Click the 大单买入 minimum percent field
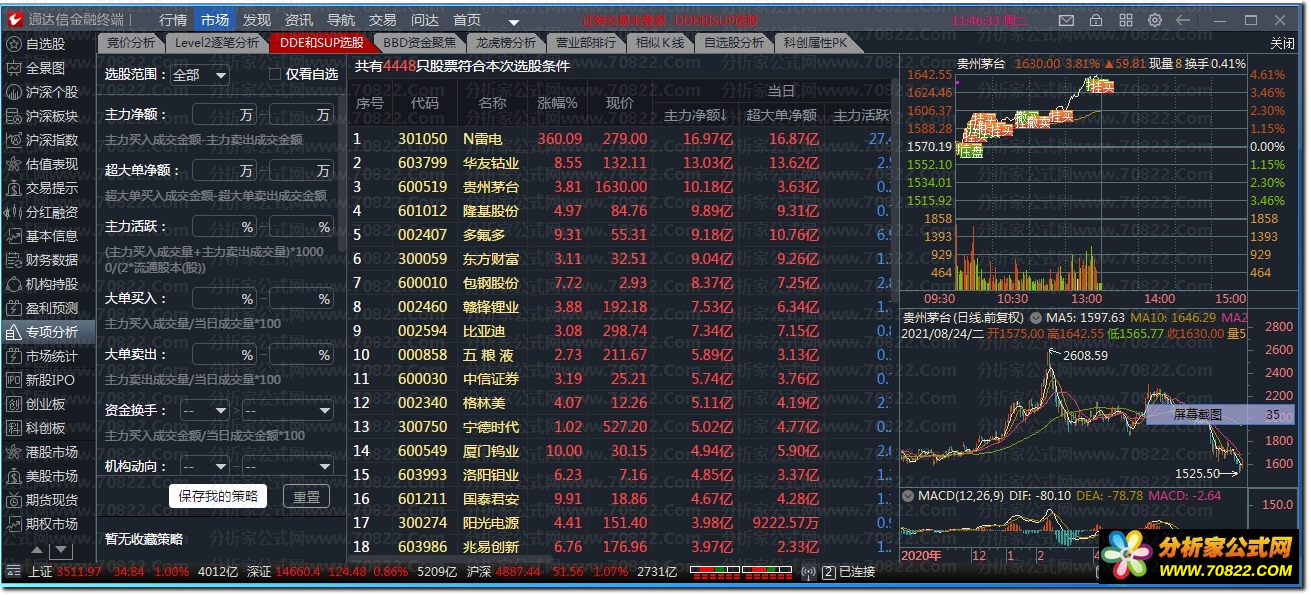Image resolution: width=1311 pixels, height=595 pixels. [223, 299]
